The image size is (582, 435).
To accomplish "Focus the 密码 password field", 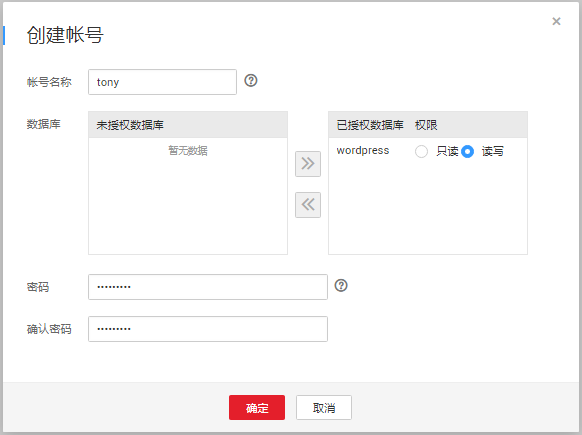I will click(x=208, y=287).
